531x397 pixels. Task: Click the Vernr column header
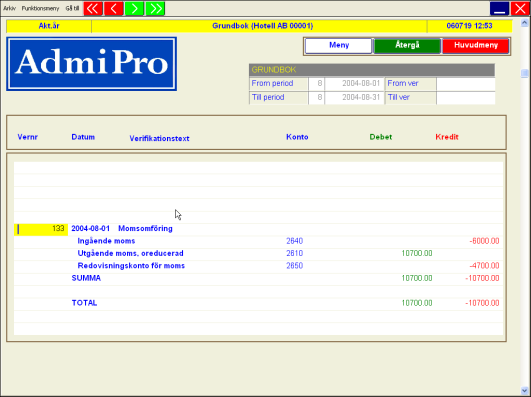(x=27, y=137)
